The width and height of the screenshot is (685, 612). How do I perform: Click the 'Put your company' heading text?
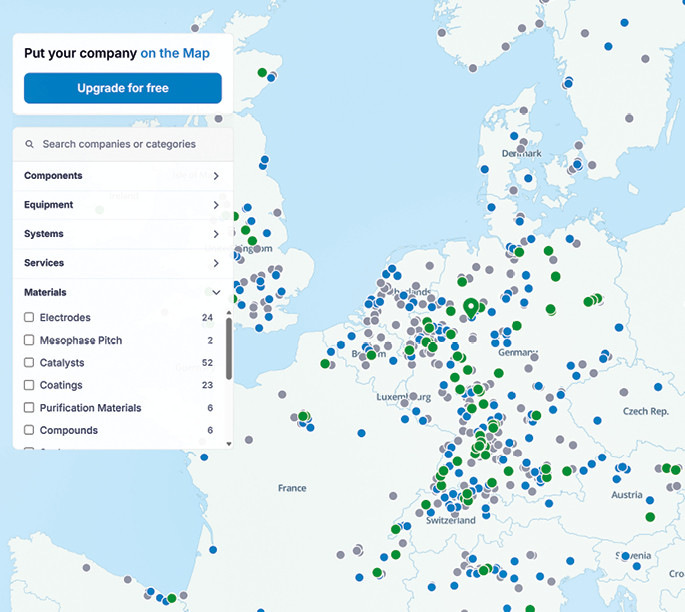80,53
